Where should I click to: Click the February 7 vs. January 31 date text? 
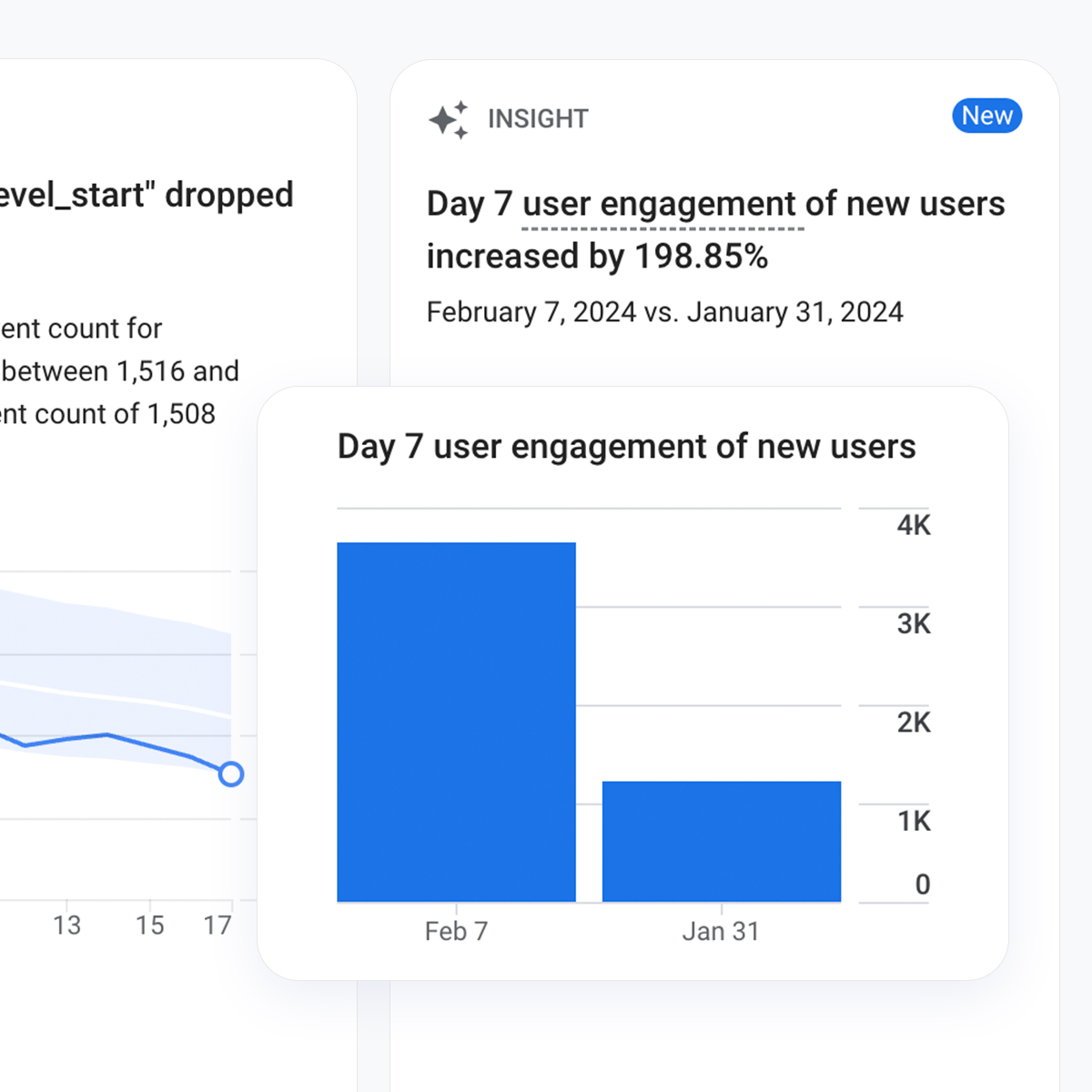664,312
